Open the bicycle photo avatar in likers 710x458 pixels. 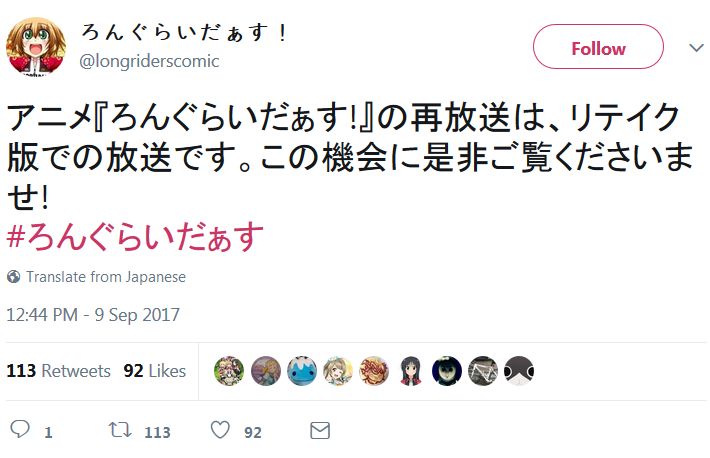point(483,371)
